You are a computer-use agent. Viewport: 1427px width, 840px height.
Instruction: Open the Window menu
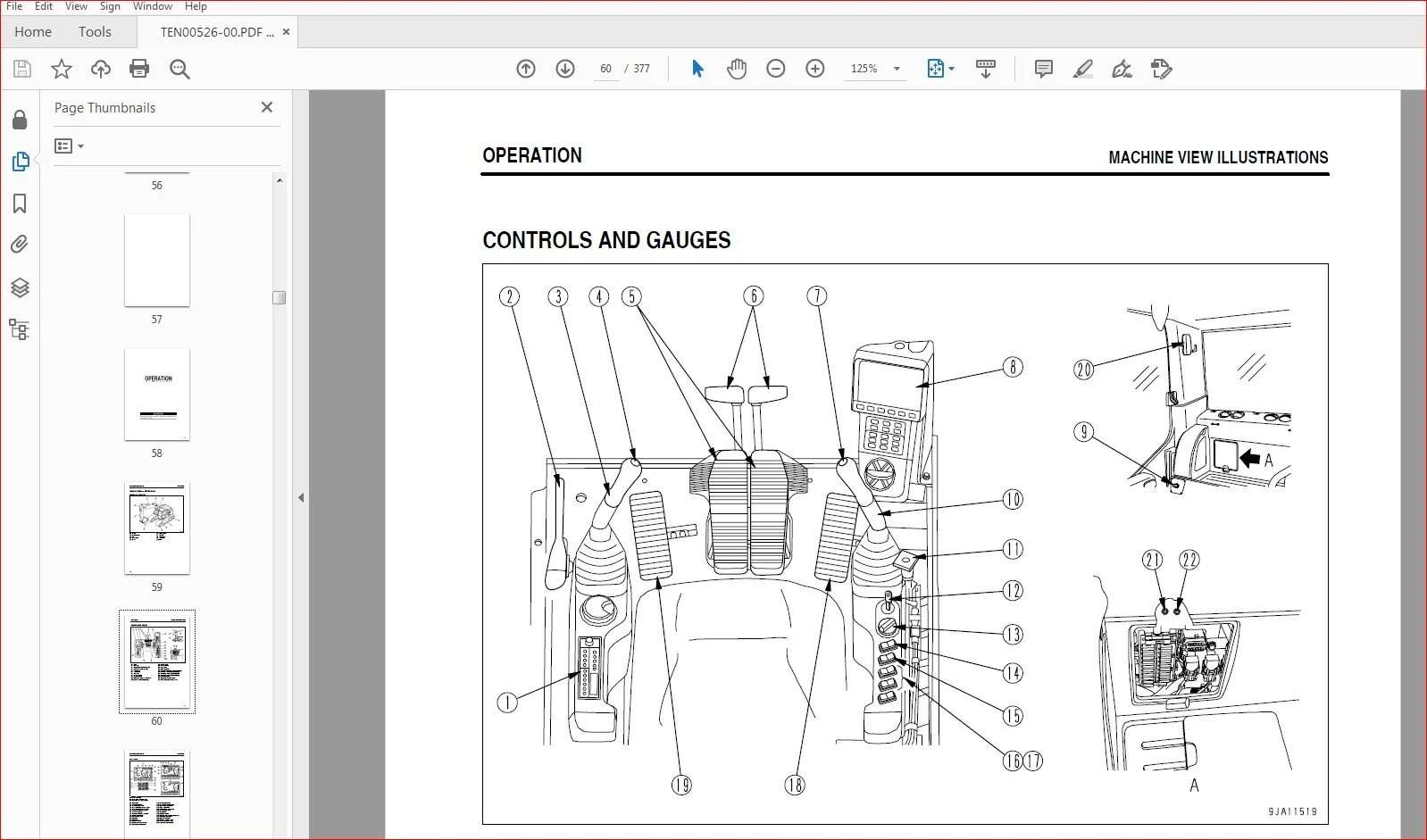tap(153, 6)
